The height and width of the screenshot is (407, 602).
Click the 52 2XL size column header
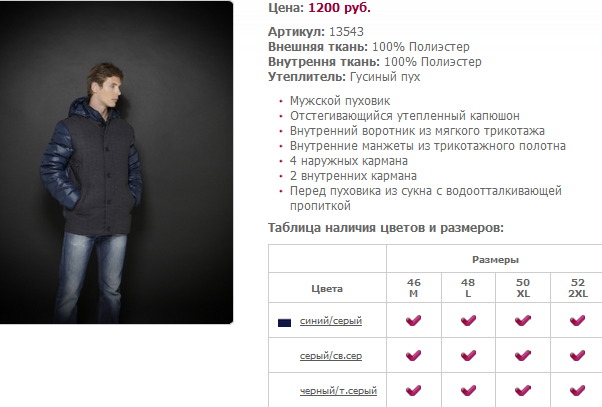tap(576, 289)
